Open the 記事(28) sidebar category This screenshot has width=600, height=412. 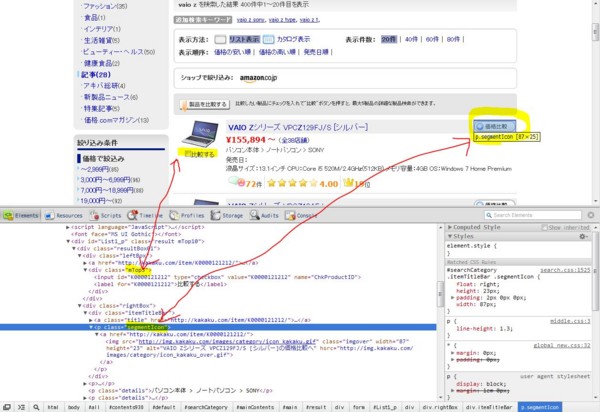coord(96,75)
